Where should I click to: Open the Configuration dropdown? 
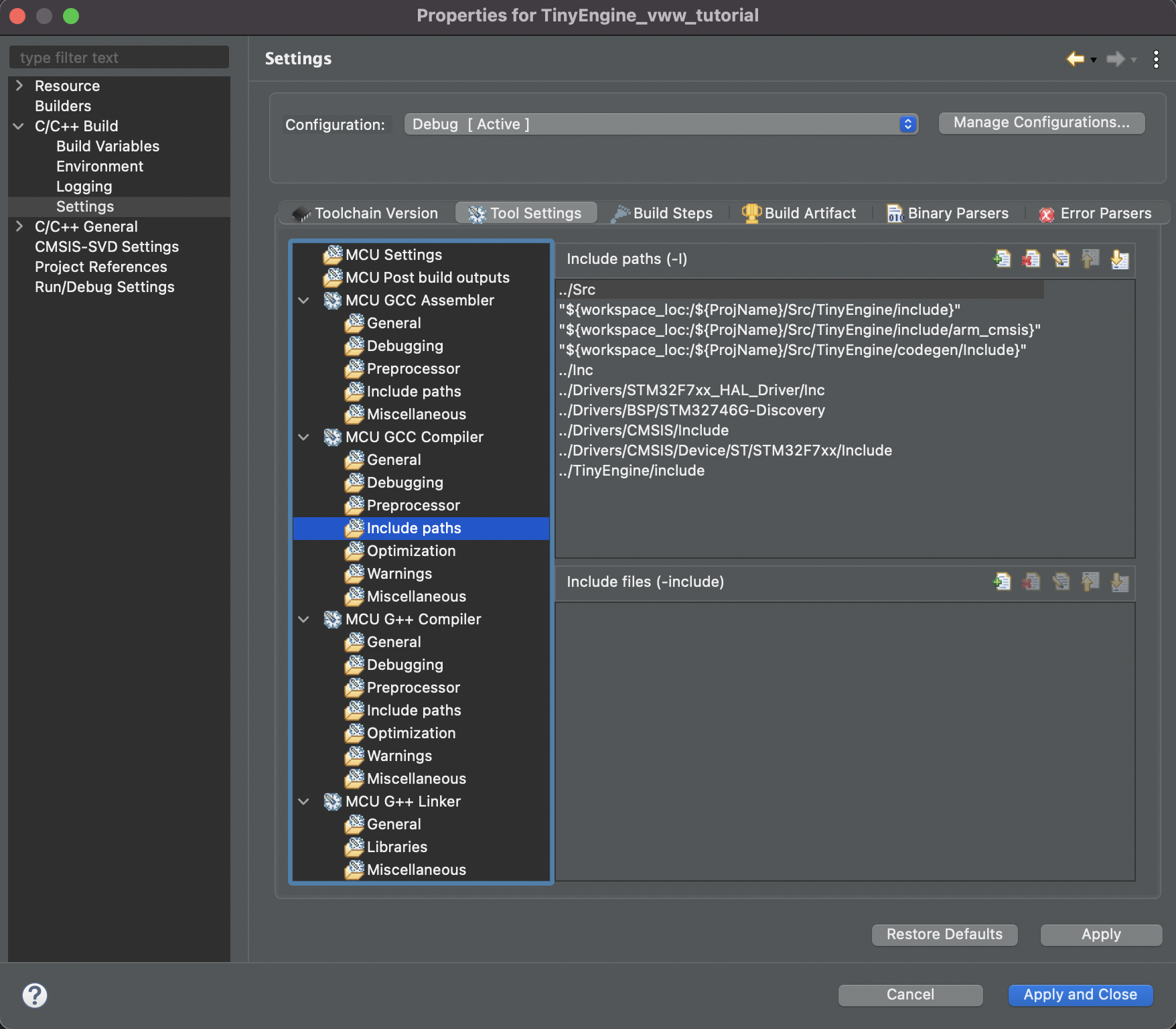coord(661,124)
